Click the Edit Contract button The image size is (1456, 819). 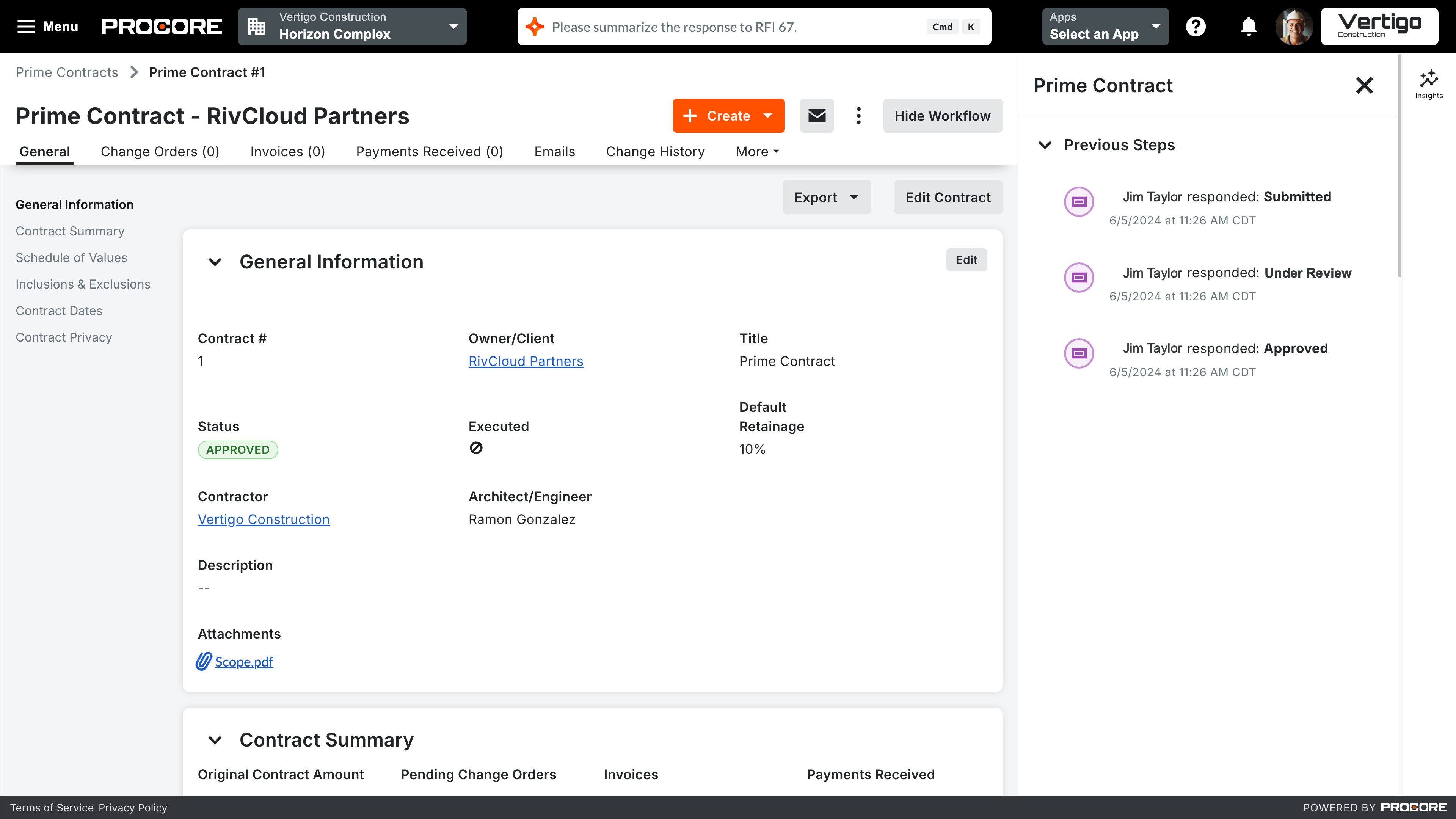[948, 197]
